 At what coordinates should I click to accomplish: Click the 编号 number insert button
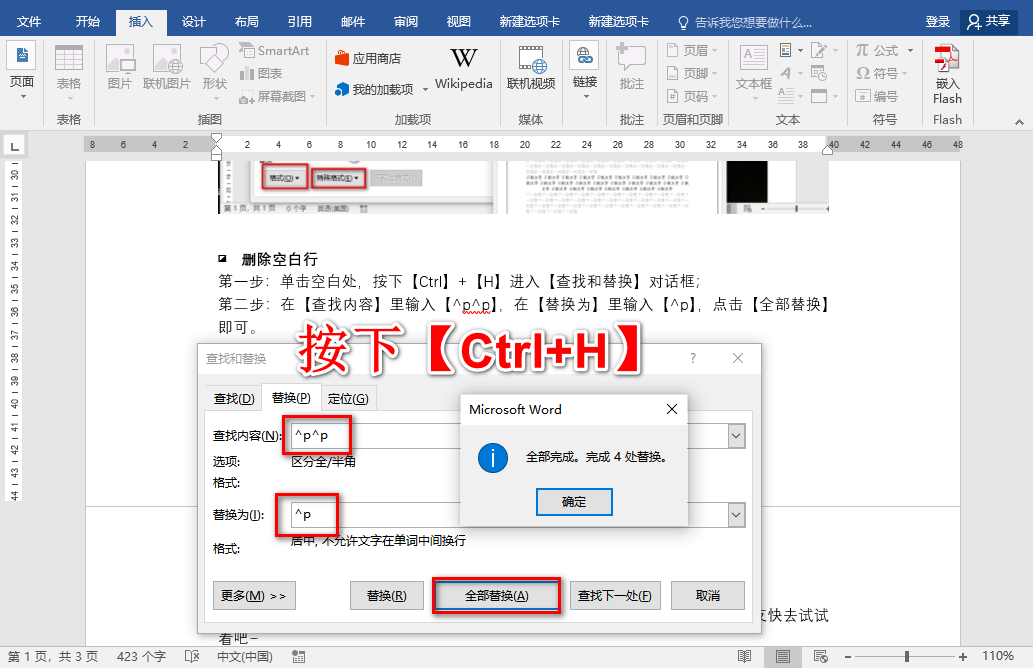877,96
